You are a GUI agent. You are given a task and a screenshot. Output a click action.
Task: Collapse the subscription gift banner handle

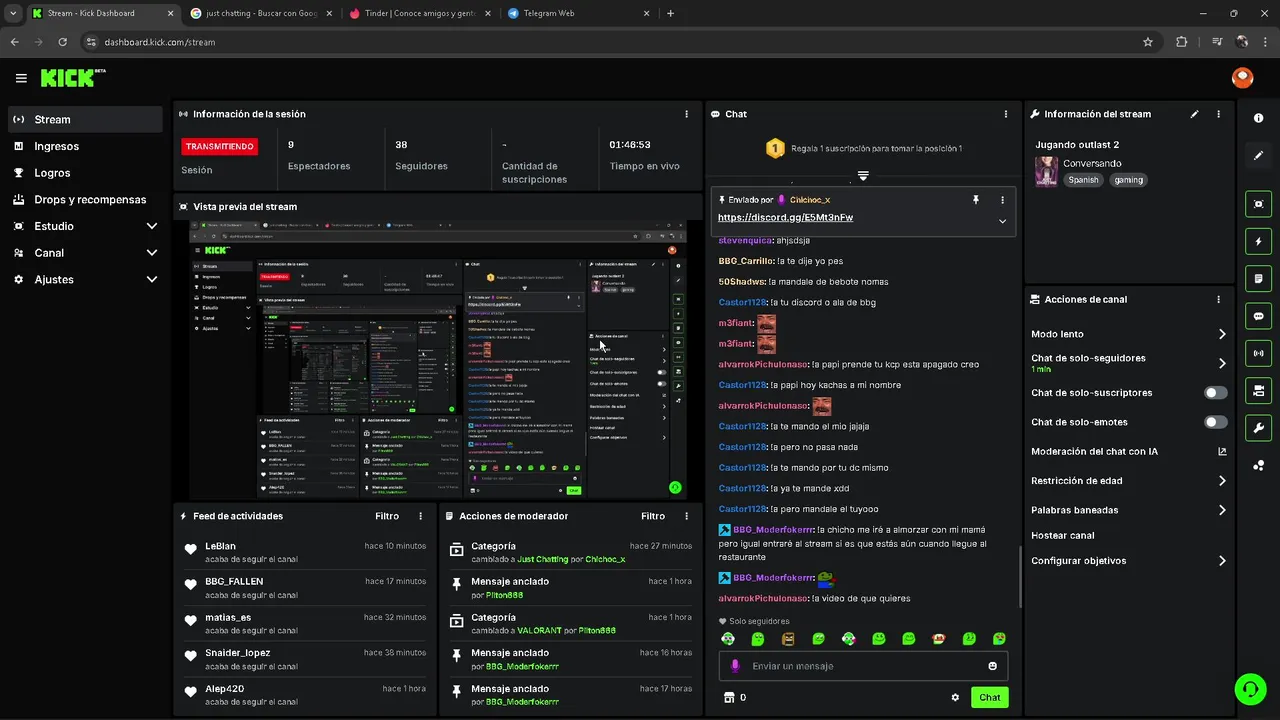pyautogui.click(x=863, y=176)
